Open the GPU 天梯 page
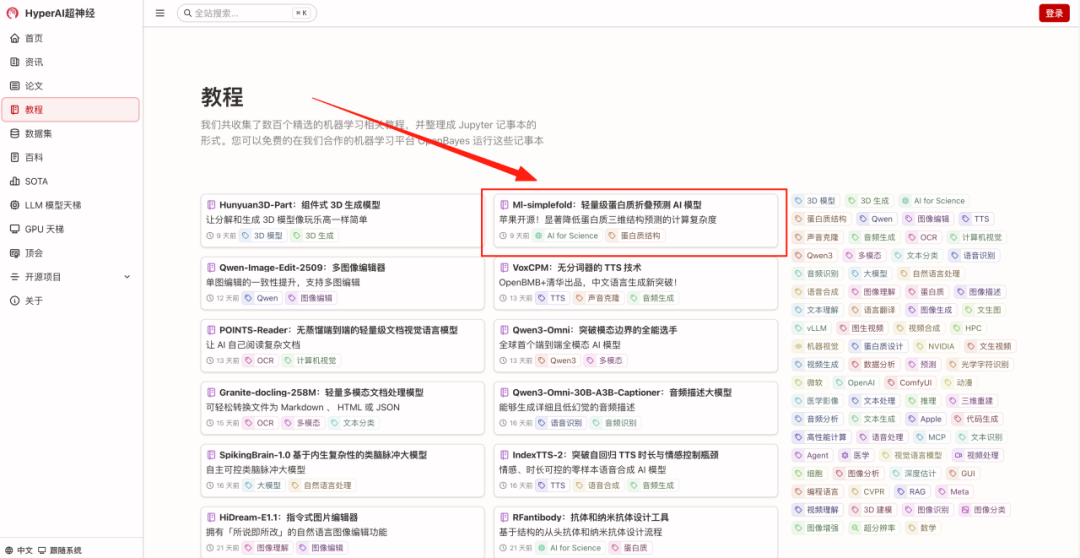The image size is (1080, 558). click(x=44, y=229)
